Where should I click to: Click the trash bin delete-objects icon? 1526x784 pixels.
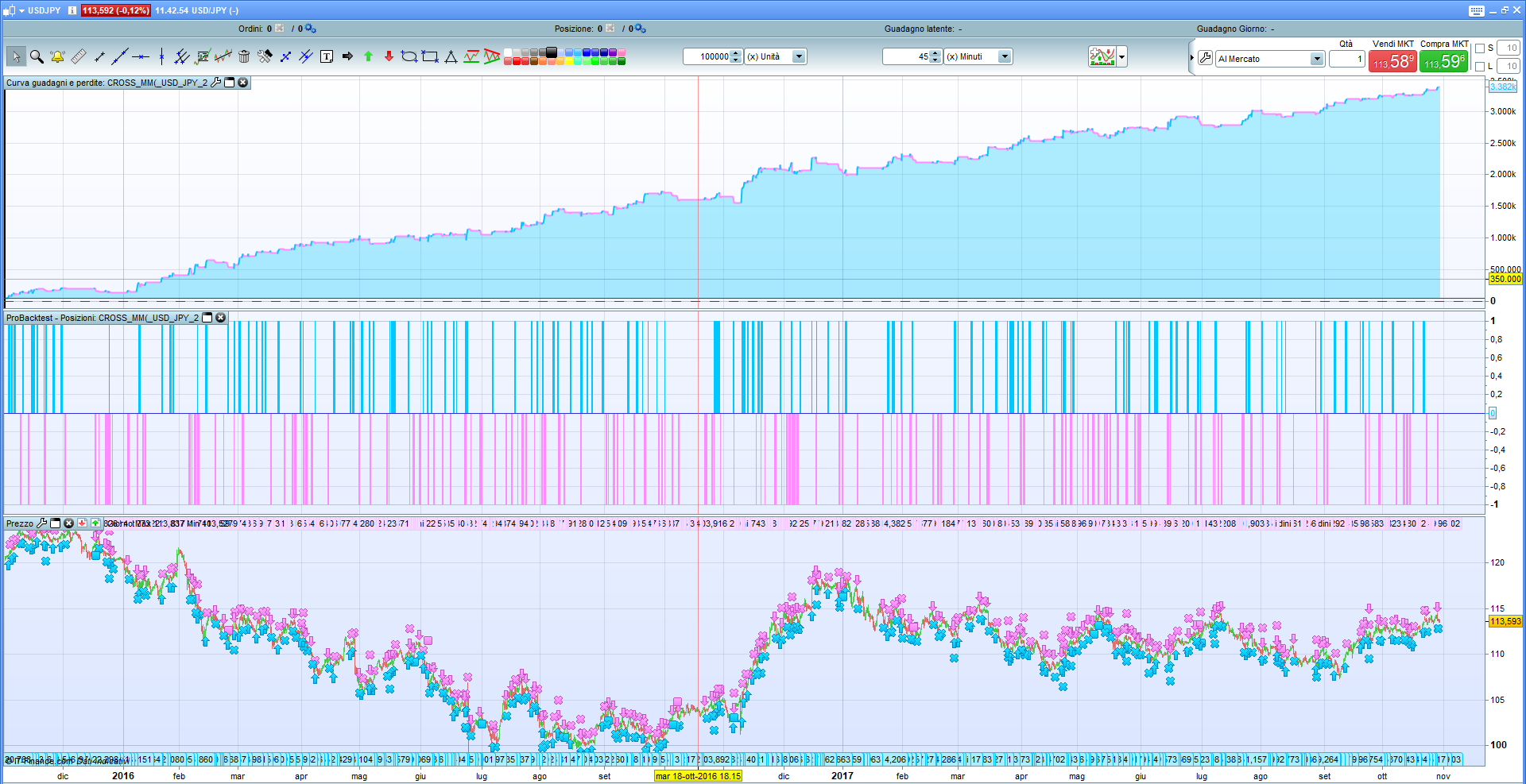pos(244,56)
